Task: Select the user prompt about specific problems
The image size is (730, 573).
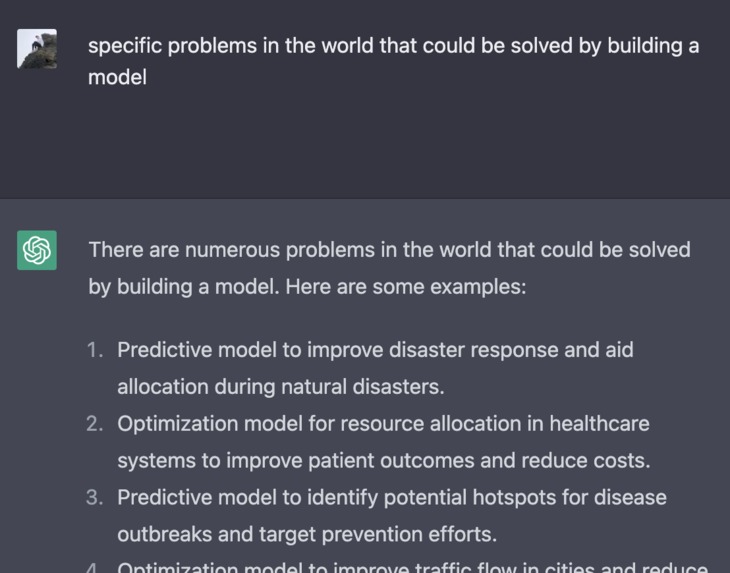Action: [x=393, y=61]
